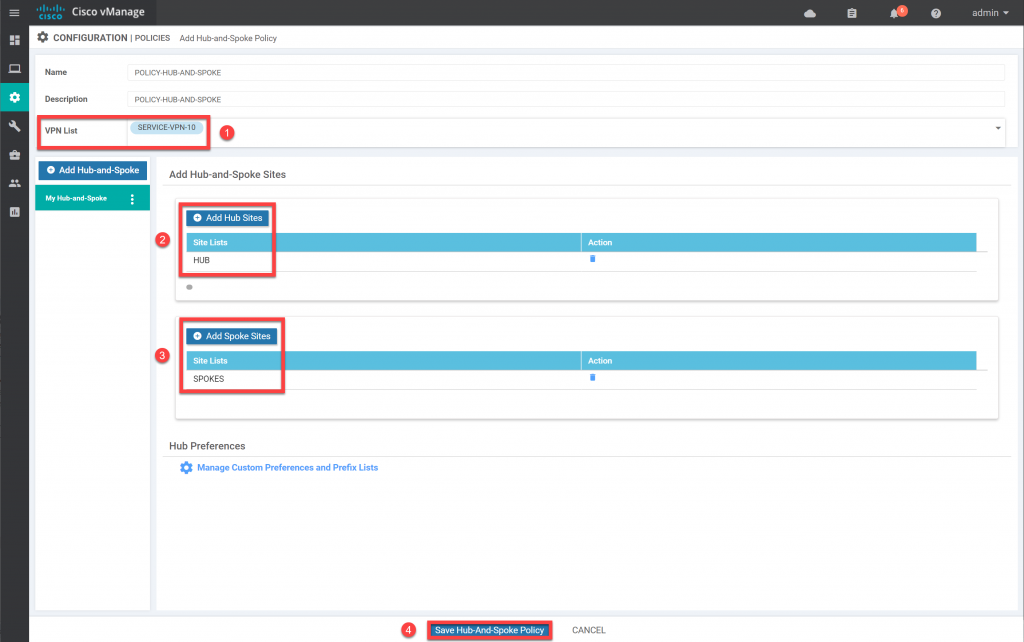
Task: Select the Monitor icon in the sidebar
Action: pos(14,68)
